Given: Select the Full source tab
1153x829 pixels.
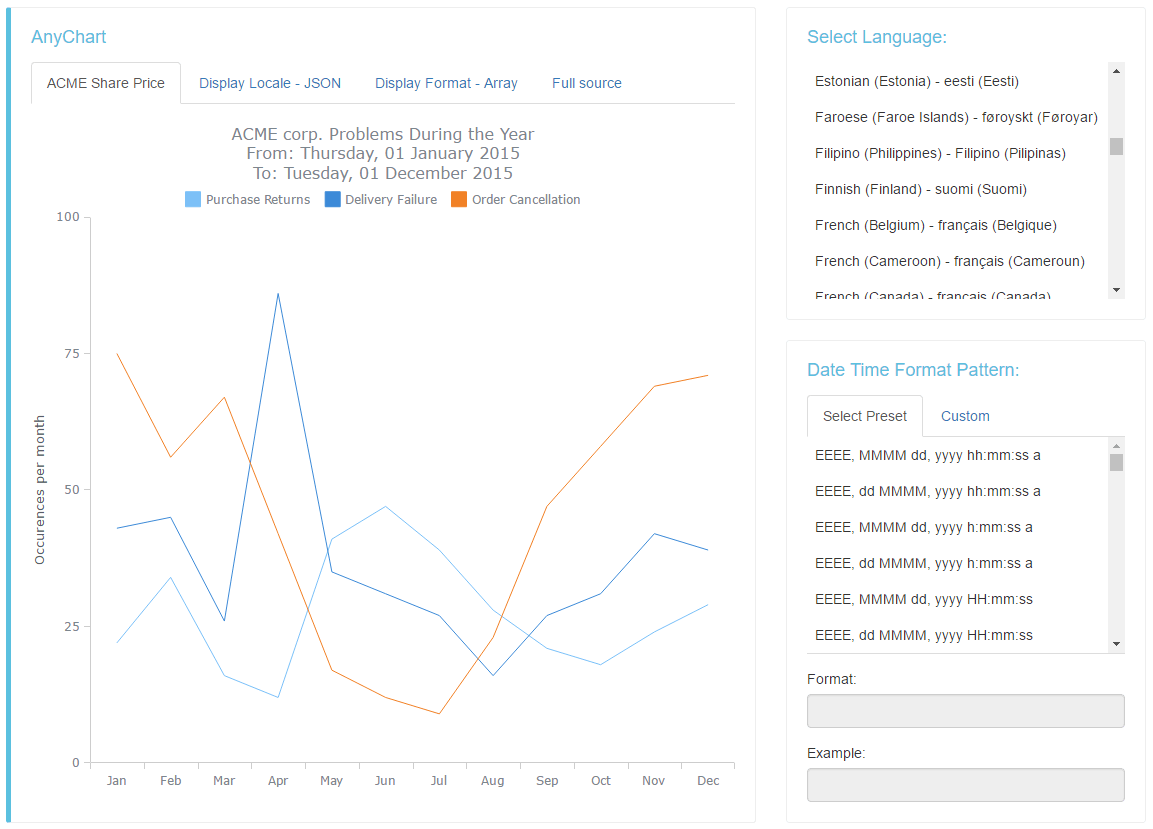Looking at the screenshot, I should [x=586, y=83].
